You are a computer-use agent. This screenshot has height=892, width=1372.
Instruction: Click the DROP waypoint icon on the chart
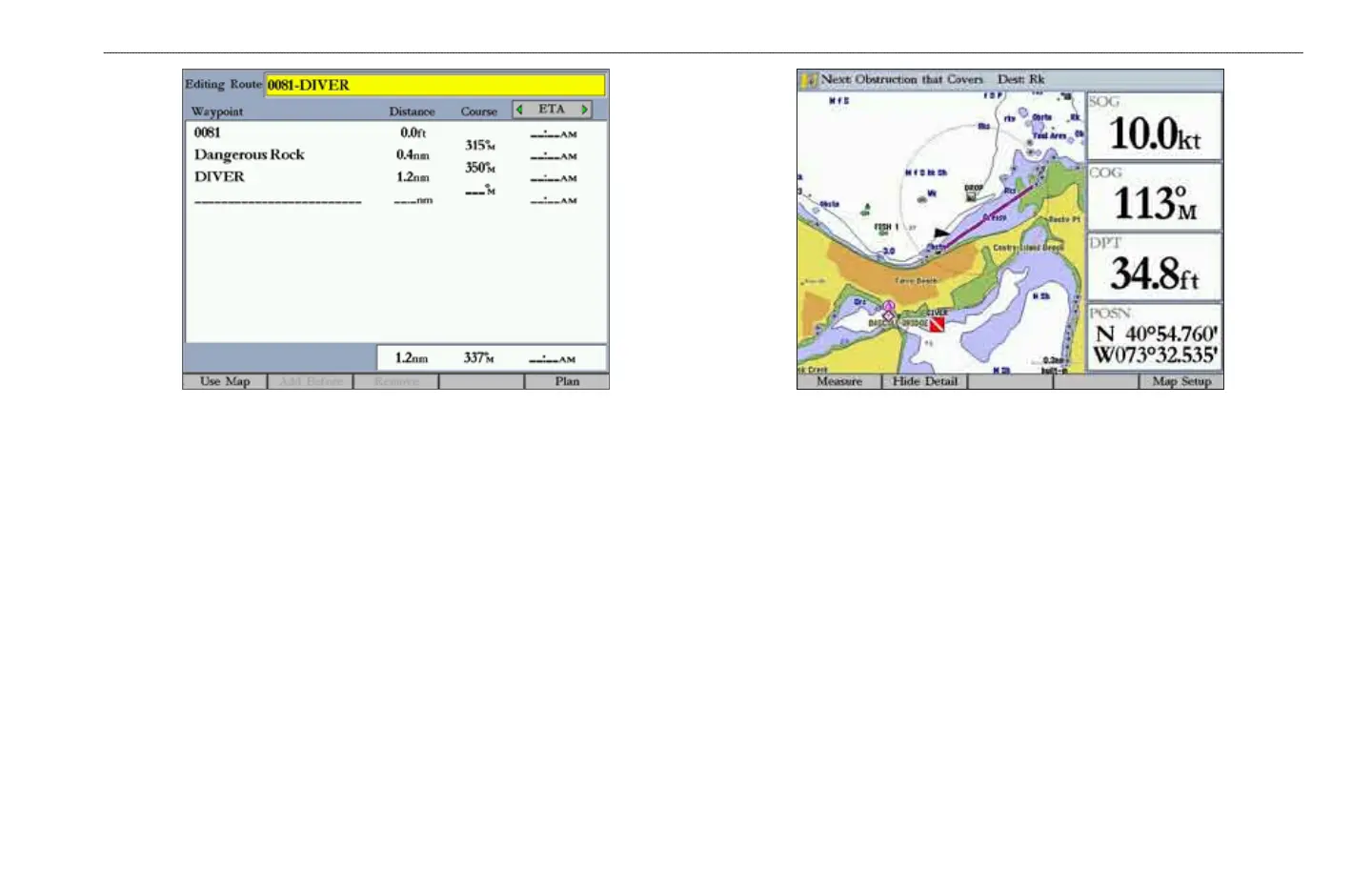(971, 196)
